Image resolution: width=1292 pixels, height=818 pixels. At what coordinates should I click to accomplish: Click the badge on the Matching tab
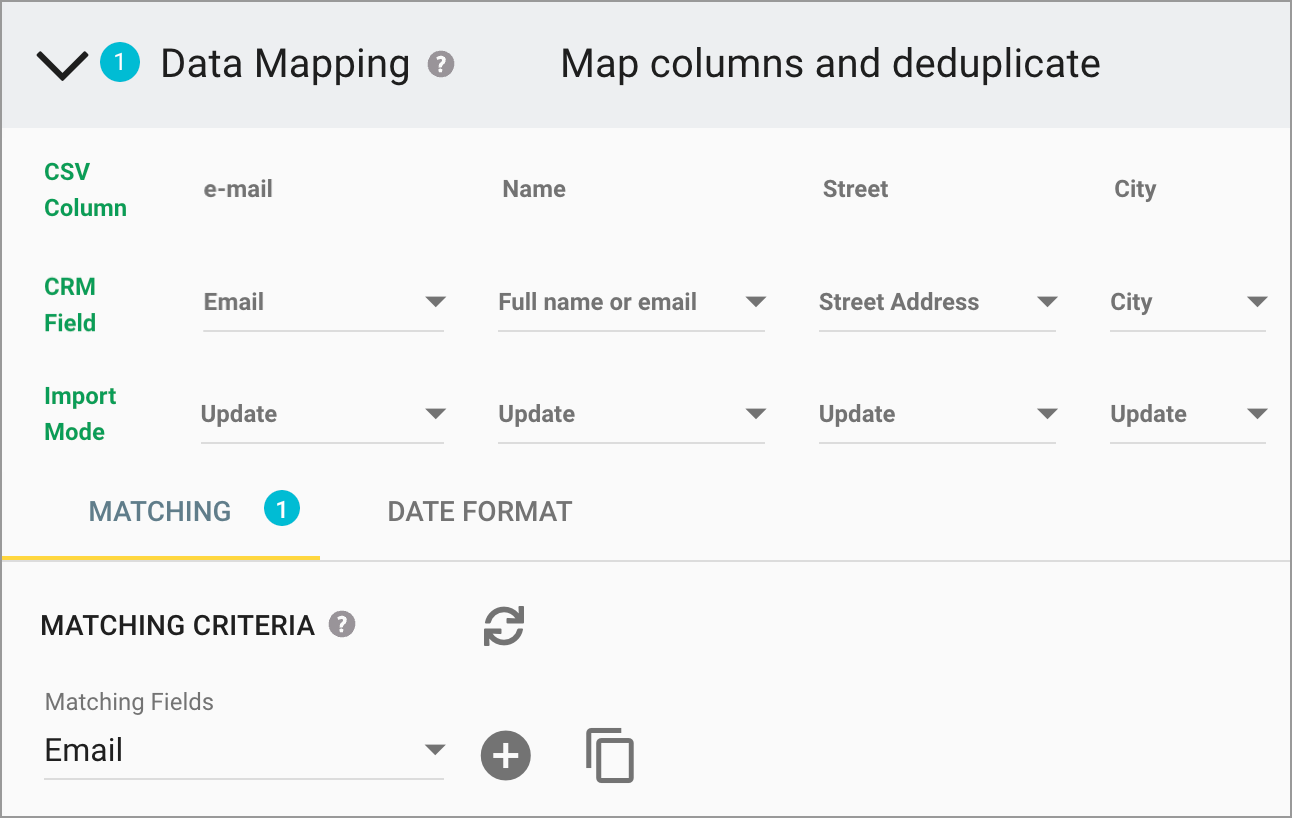tap(281, 509)
